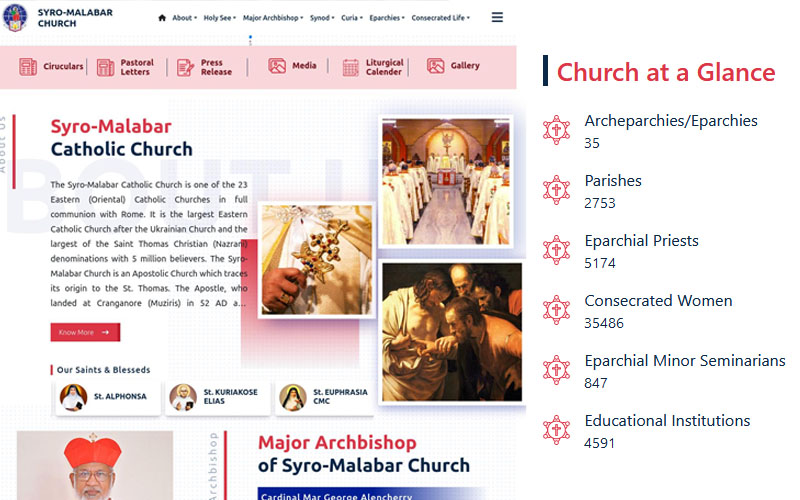Expand the Curia dropdown menu
Screen dimensions: 800x500
pos(352,18)
